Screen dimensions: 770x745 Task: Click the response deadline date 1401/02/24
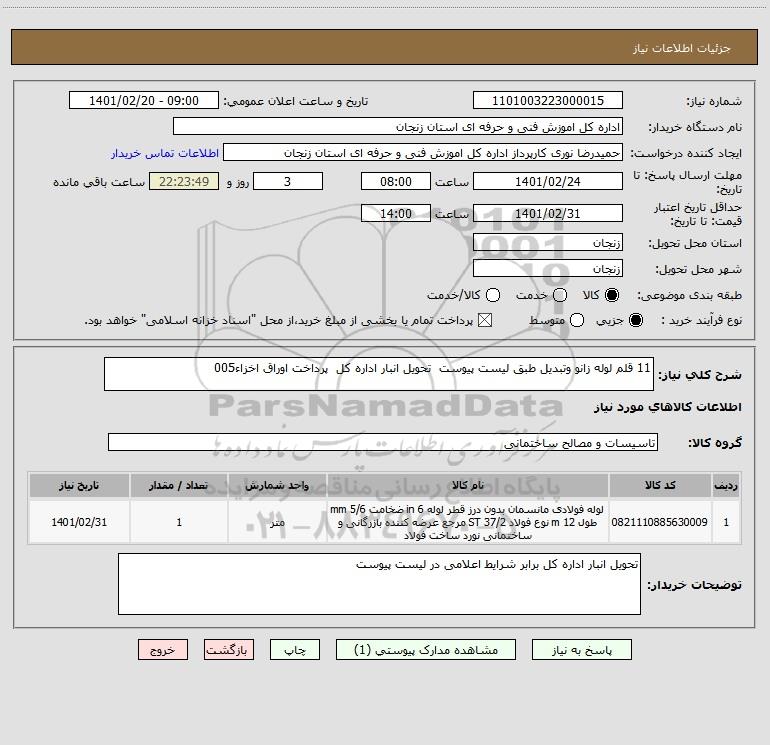[548, 181]
